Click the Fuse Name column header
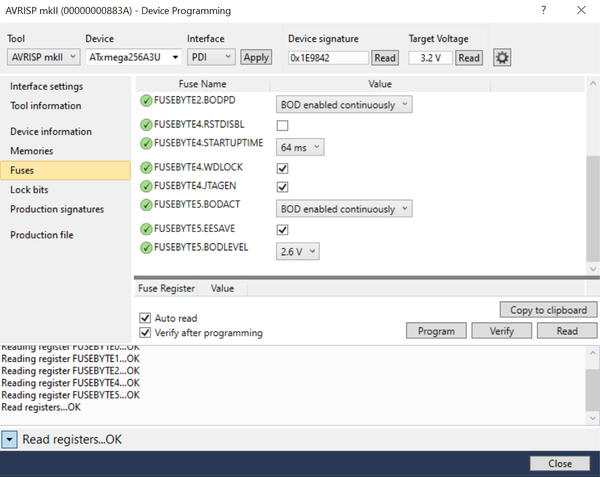The height and width of the screenshot is (477, 600). pos(202,84)
